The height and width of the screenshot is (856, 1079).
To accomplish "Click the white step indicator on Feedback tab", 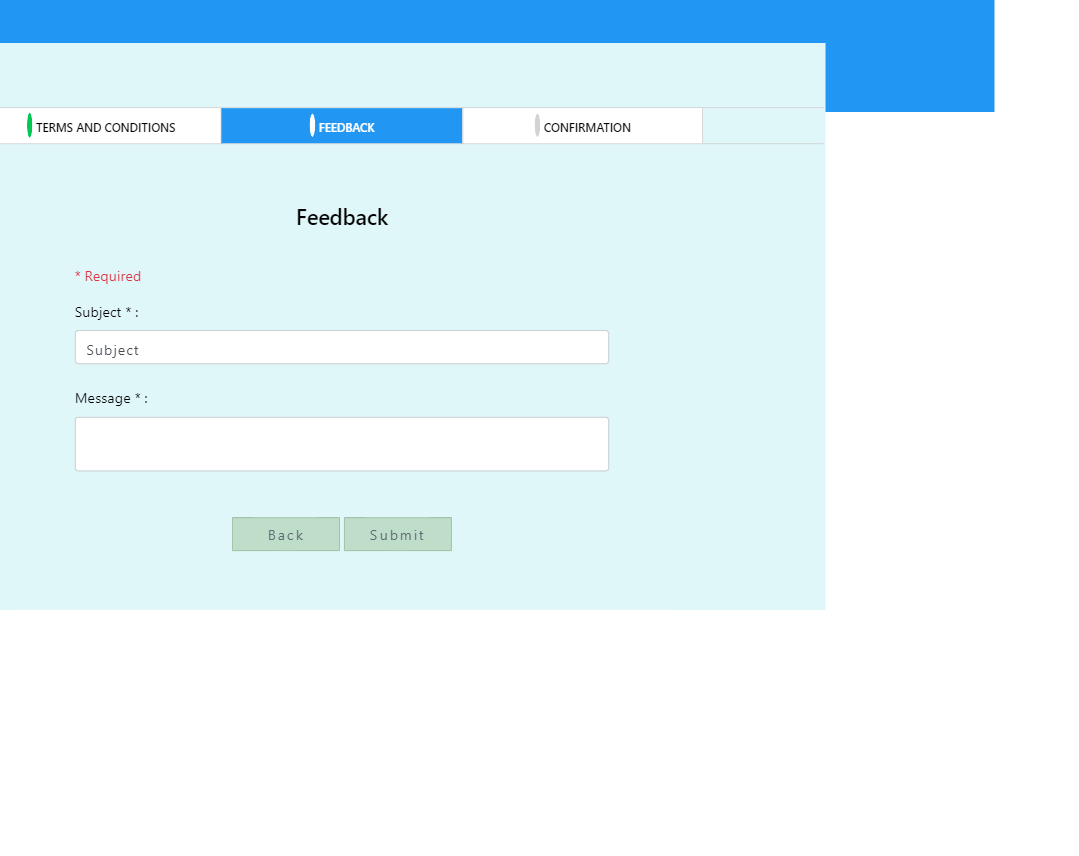I will click(313, 126).
